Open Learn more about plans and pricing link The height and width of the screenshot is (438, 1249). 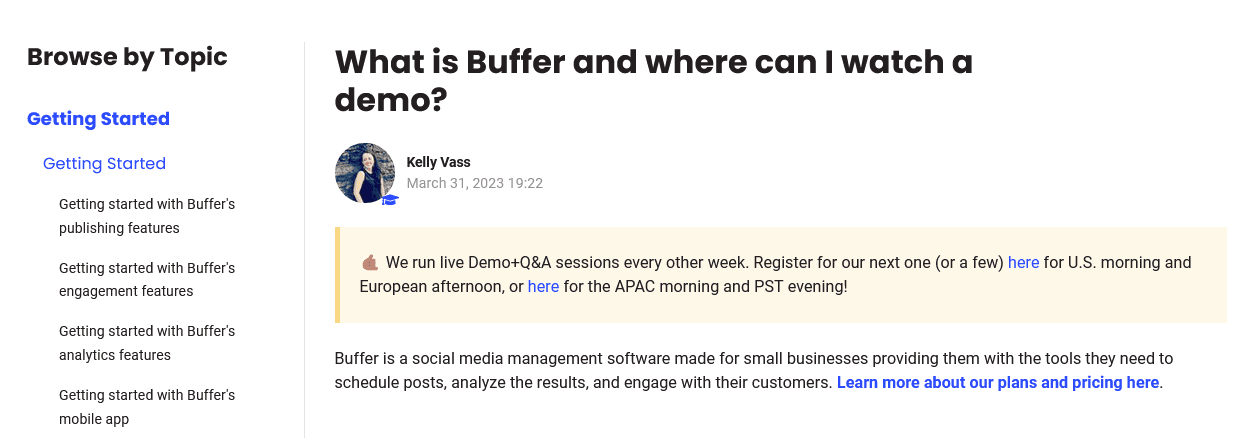(997, 382)
